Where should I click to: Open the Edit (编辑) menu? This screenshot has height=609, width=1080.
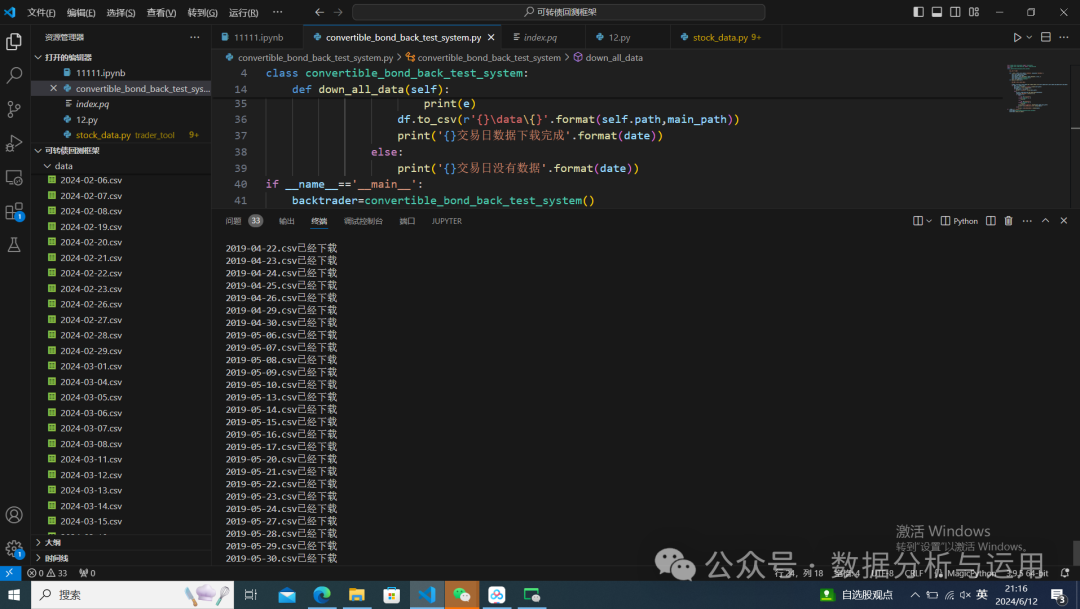click(x=81, y=12)
